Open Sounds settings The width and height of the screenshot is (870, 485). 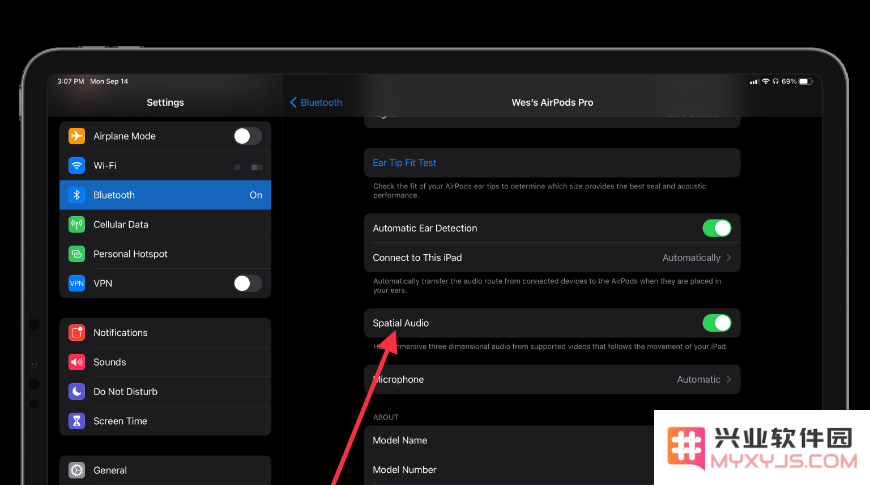click(165, 362)
